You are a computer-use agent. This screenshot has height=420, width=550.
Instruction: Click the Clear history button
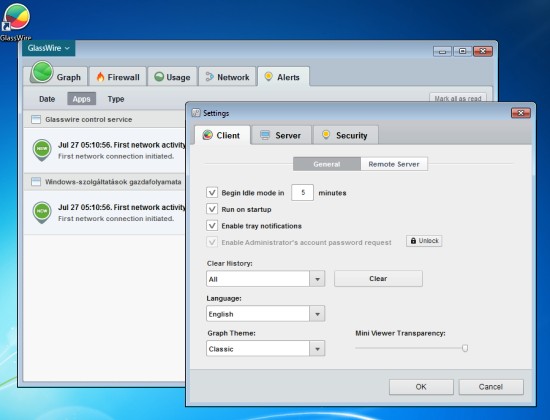pos(378,279)
